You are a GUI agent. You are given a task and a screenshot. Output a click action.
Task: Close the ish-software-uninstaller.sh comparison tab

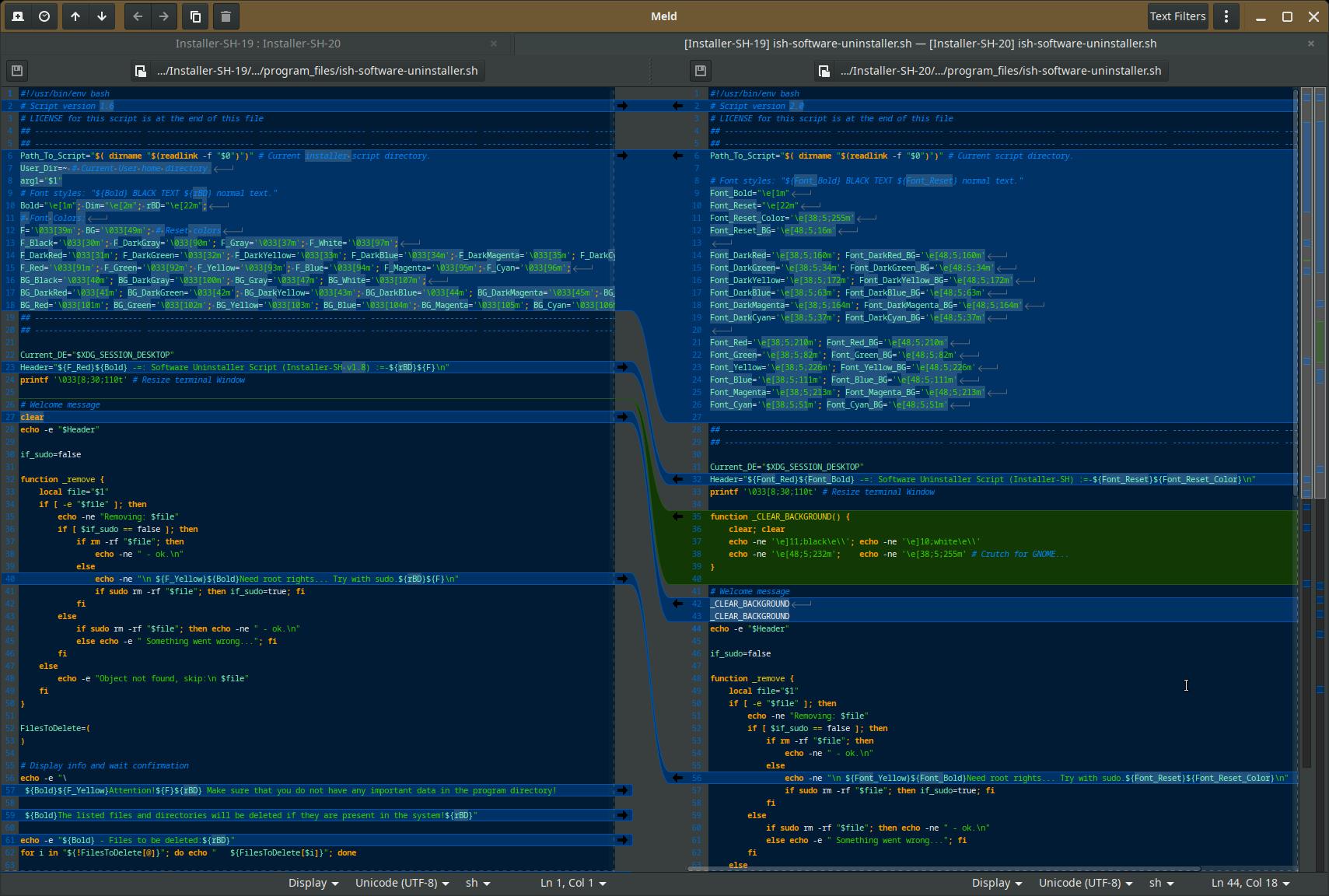tap(1310, 44)
